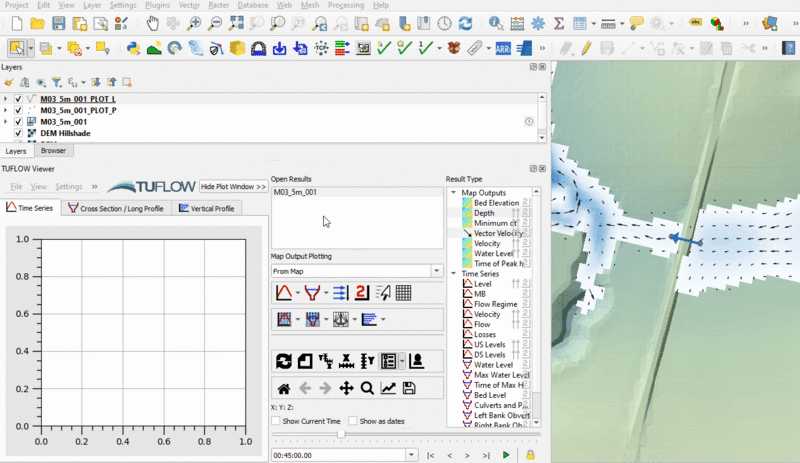Uncheck the DEM Hillshade layer visibility
800x463 pixels.
click(x=18, y=132)
